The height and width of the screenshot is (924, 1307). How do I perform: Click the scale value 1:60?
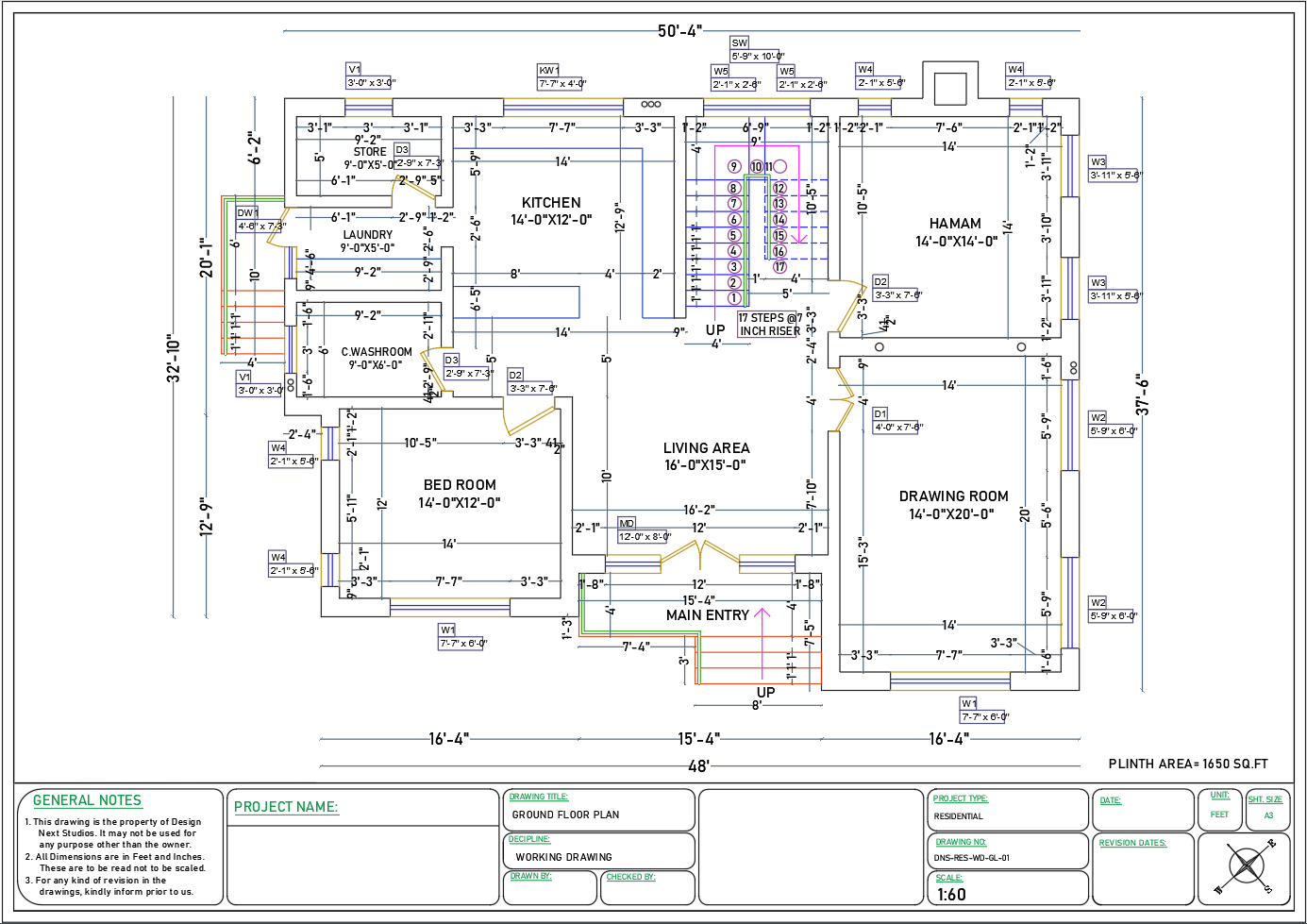(951, 895)
